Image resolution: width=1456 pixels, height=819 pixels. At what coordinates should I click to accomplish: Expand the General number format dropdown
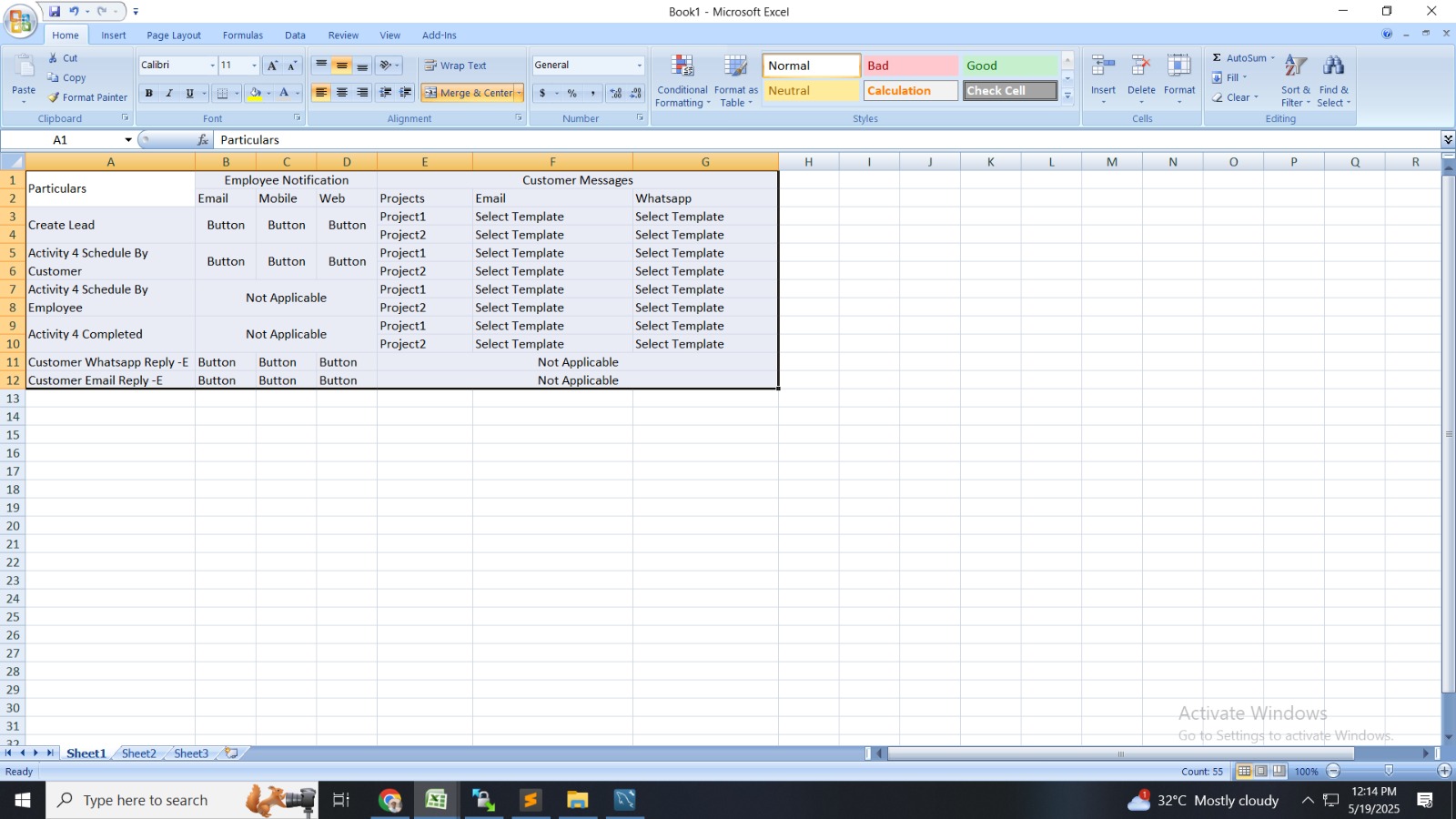tap(639, 66)
